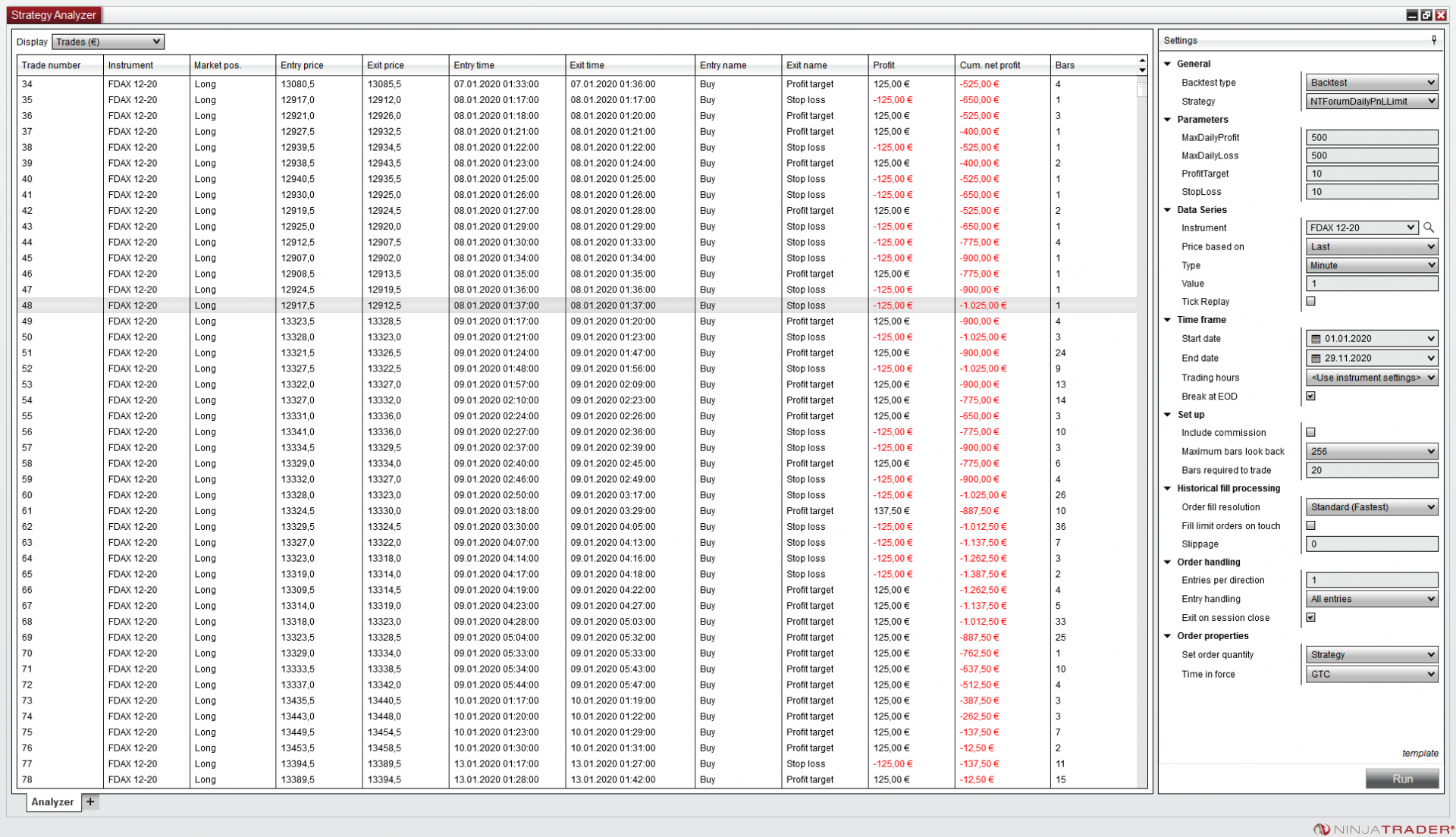Image resolution: width=1456 pixels, height=837 pixels.
Task: Minimize the Strategy Analyzer window
Action: pyautogui.click(x=1412, y=15)
